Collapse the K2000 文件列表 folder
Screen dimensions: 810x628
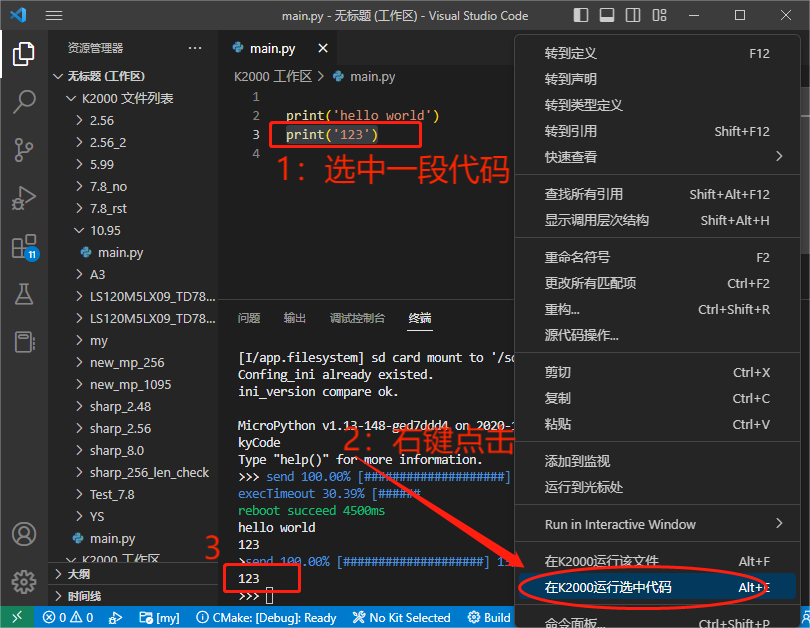(134, 98)
